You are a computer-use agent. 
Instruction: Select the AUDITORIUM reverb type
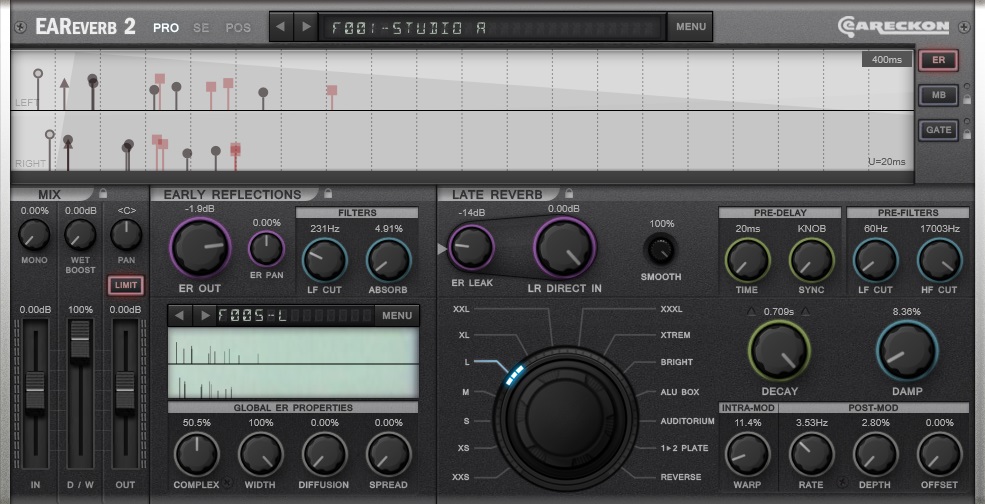point(687,421)
